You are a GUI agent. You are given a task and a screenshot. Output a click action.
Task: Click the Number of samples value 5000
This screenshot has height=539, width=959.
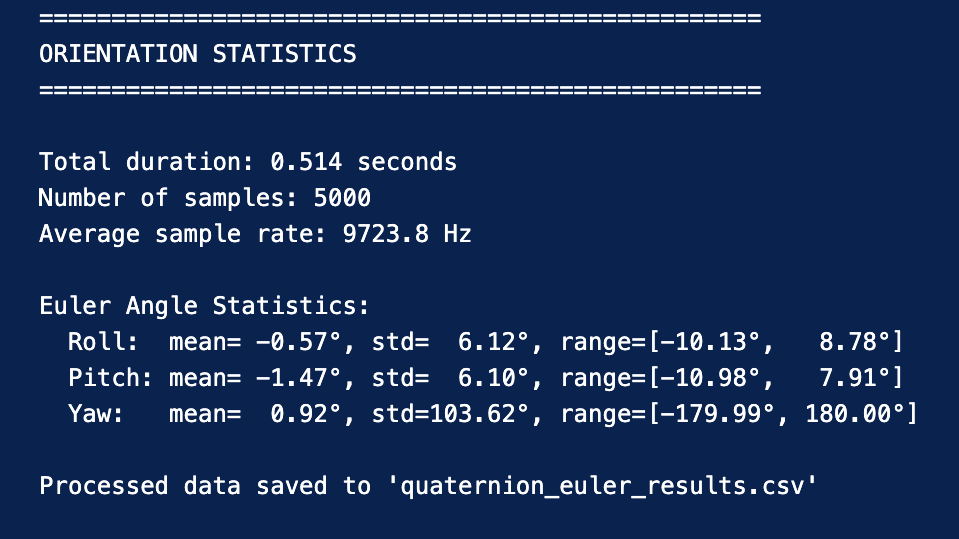tap(342, 198)
